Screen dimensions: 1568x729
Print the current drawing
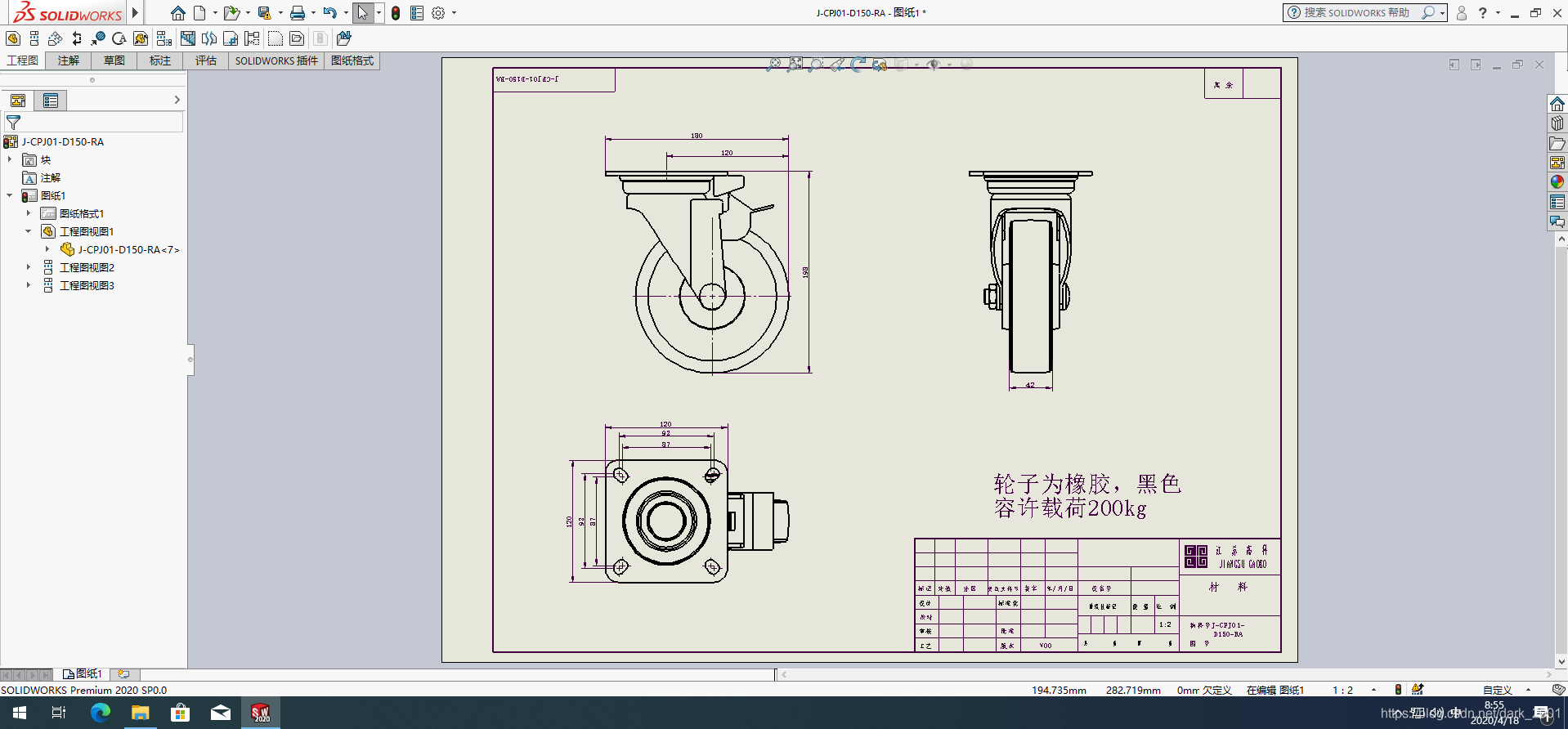[298, 13]
